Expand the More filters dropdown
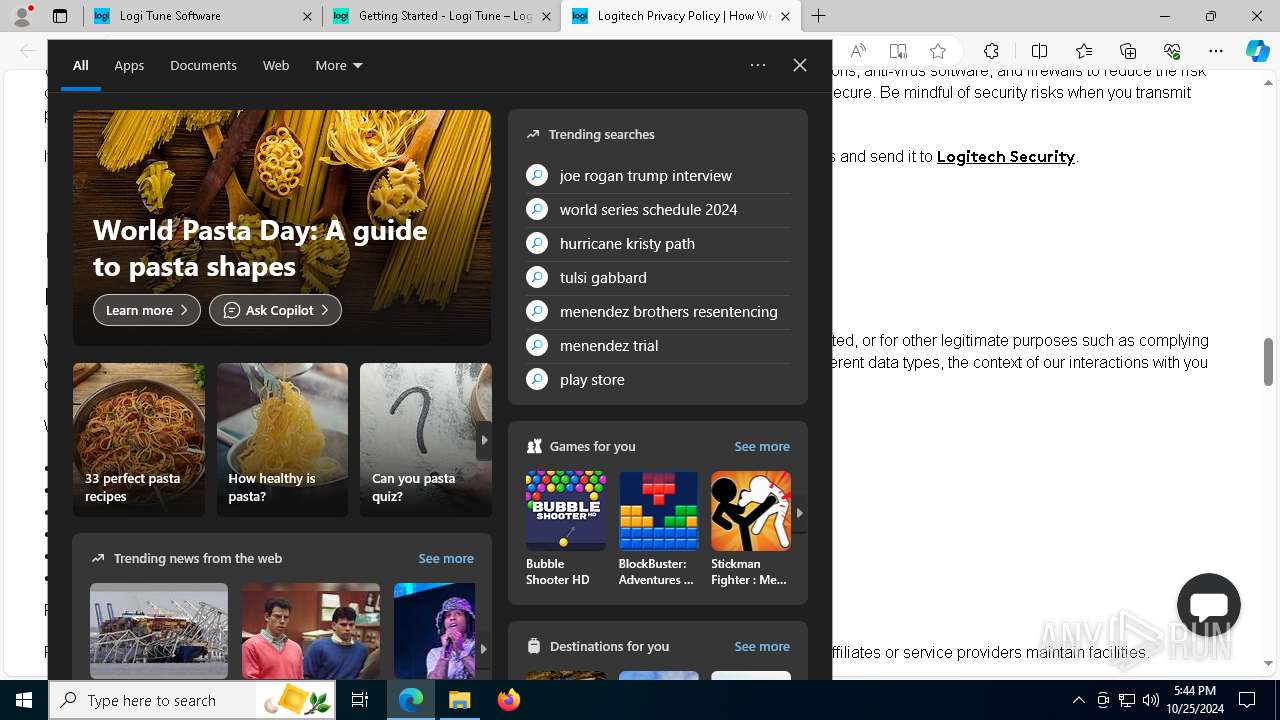The width and height of the screenshot is (1280, 720). 339,65
